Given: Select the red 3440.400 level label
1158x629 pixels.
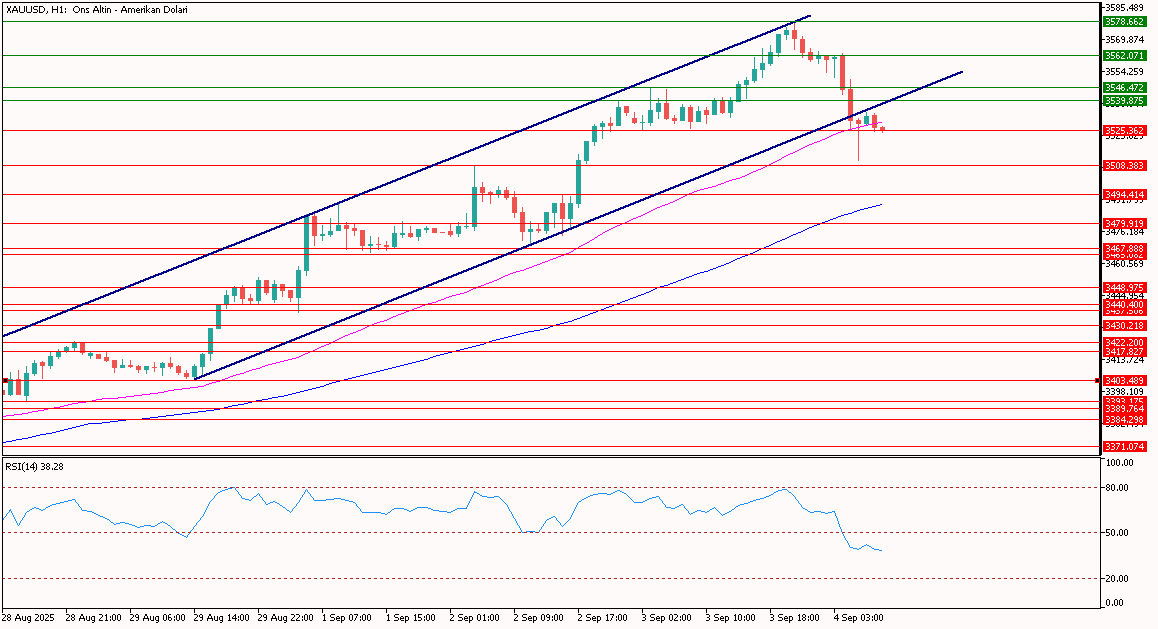Looking at the screenshot, I should (x=1125, y=304).
